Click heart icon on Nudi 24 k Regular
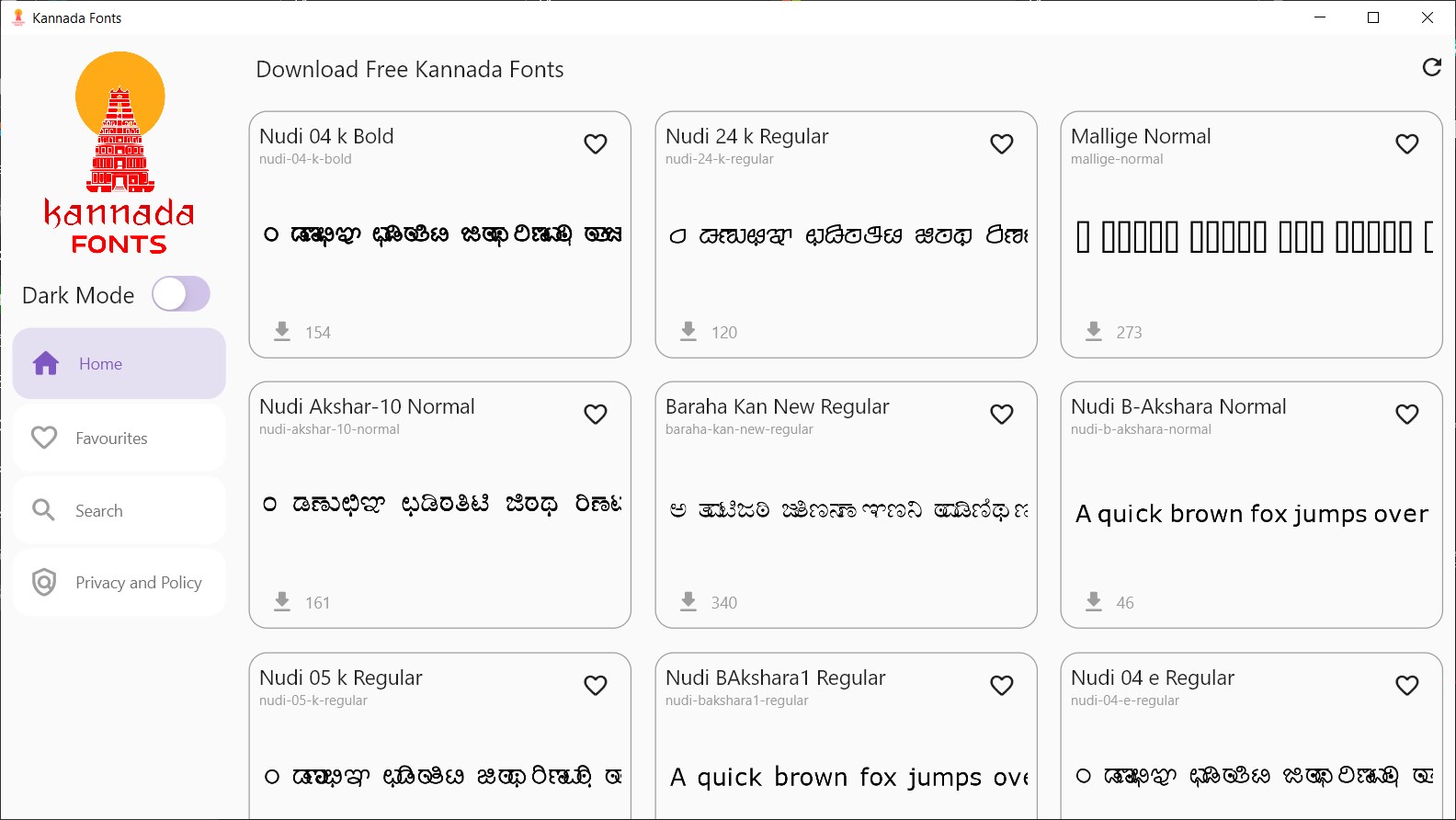The image size is (1456, 820). 1001,144
